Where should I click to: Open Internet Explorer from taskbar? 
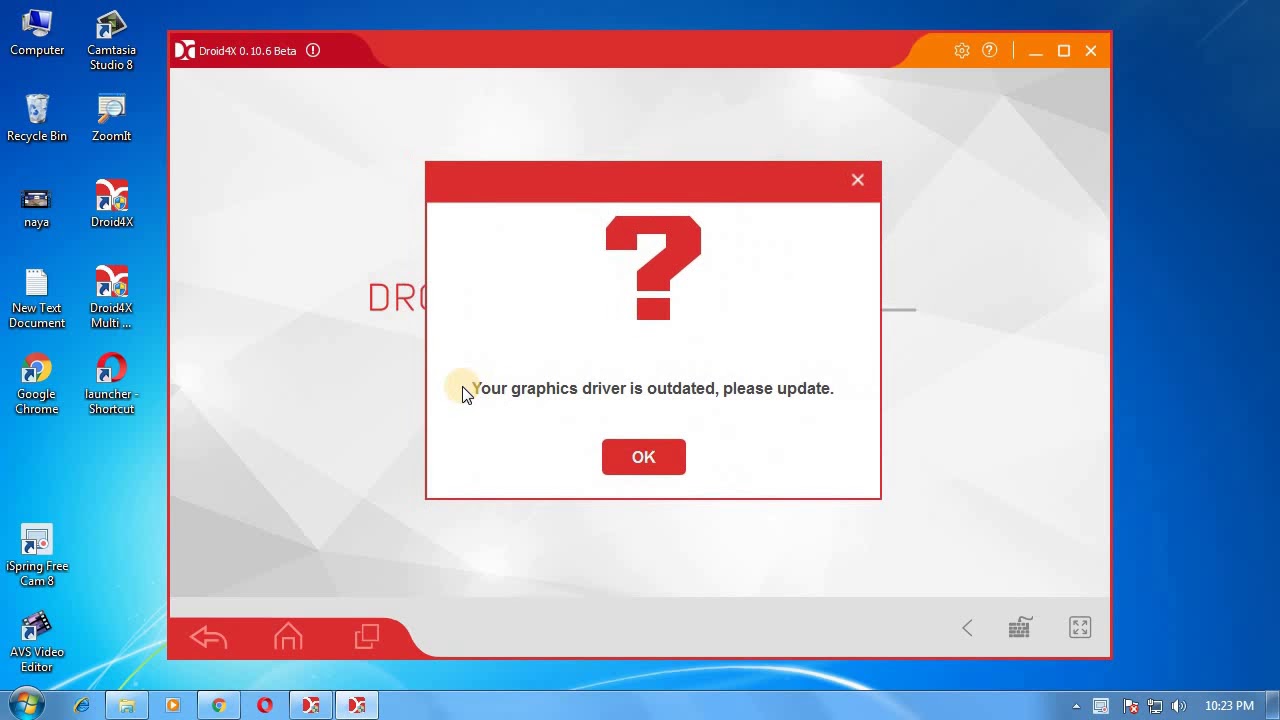coord(81,705)
